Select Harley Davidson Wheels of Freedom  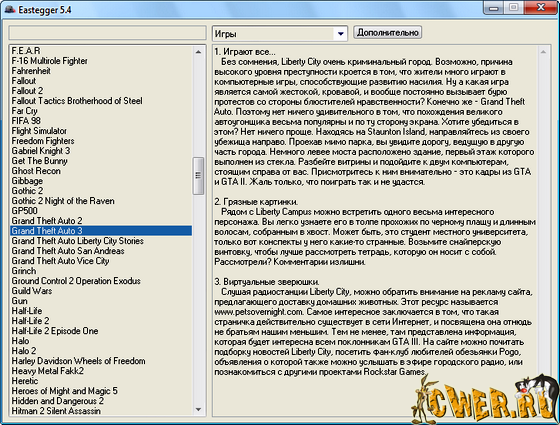[x=101, y=361]
